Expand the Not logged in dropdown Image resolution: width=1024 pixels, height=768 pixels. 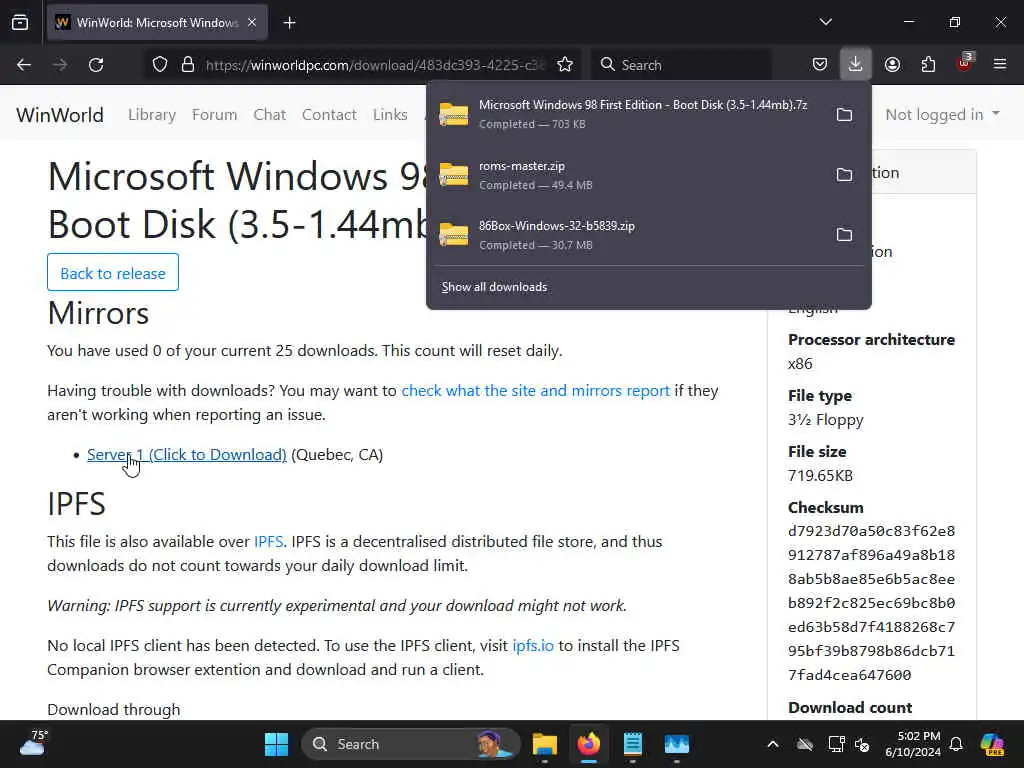click(x=942, y=115)
